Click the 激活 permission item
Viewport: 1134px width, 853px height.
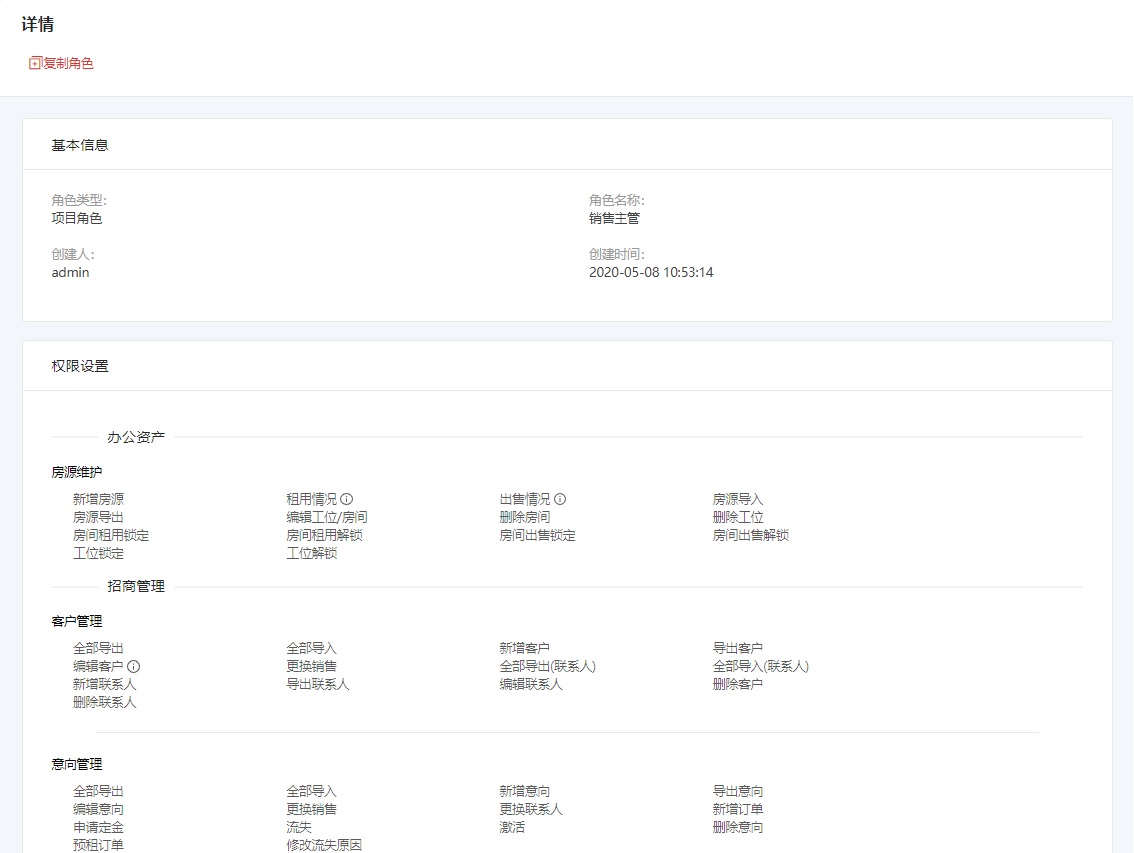click(x=512, y=828)
